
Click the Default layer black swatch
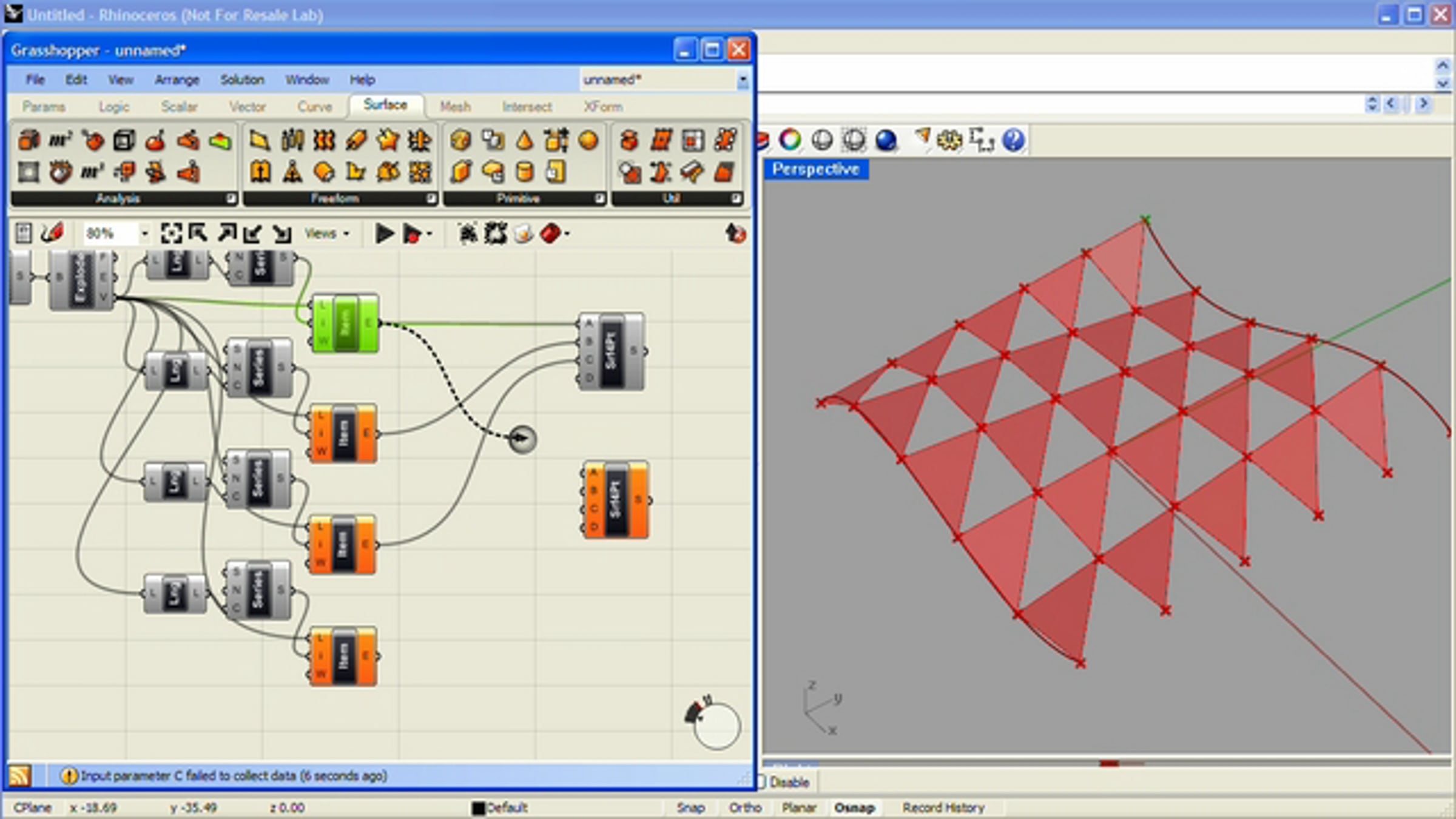(x=479, y=808)
